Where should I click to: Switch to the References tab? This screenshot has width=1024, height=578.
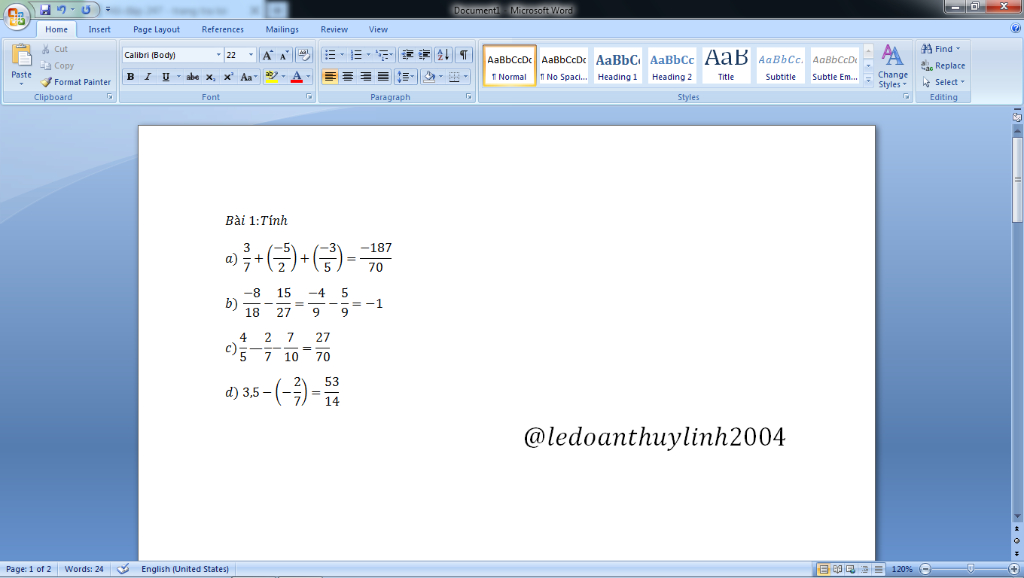coord(222,29)
